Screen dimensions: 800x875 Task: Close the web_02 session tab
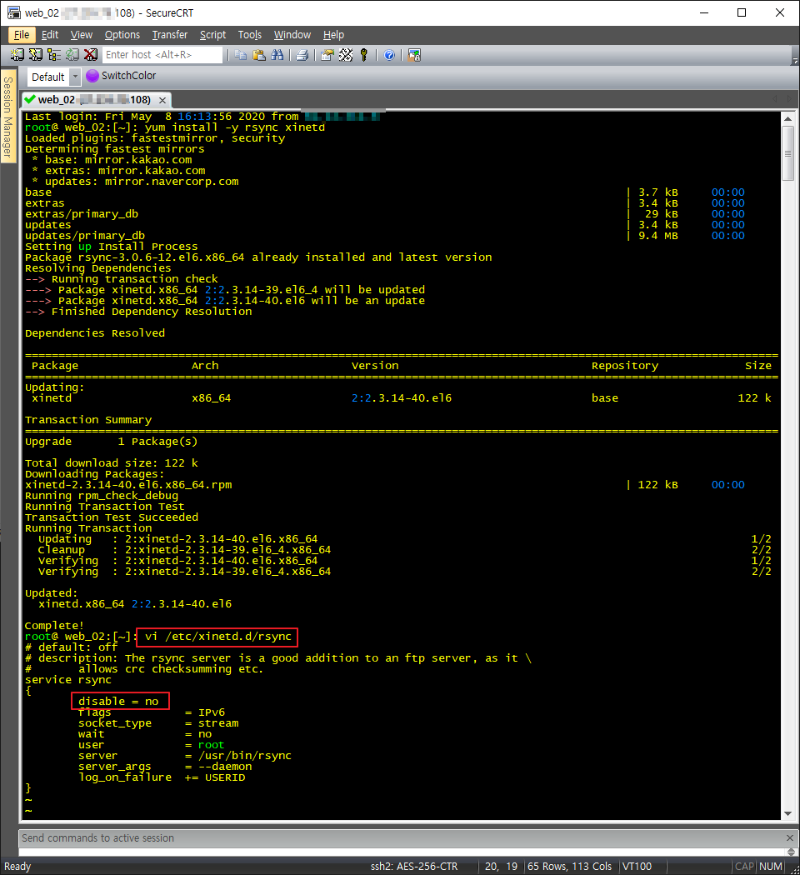coord(162,100)
